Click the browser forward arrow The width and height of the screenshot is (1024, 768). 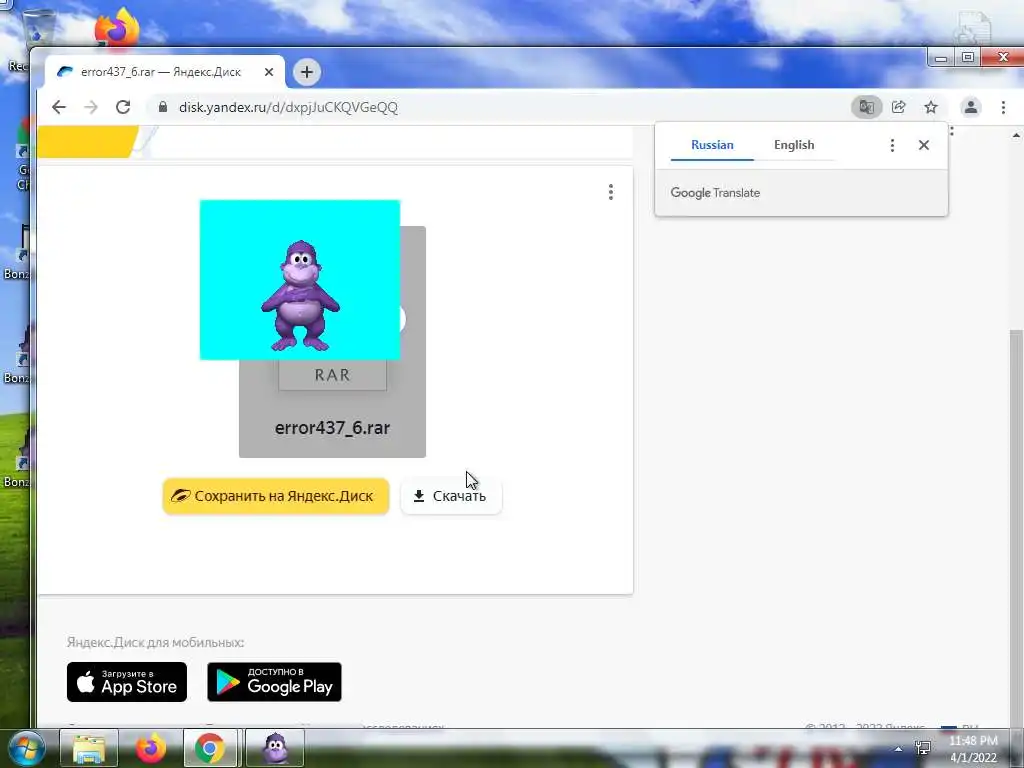[91, 107]
